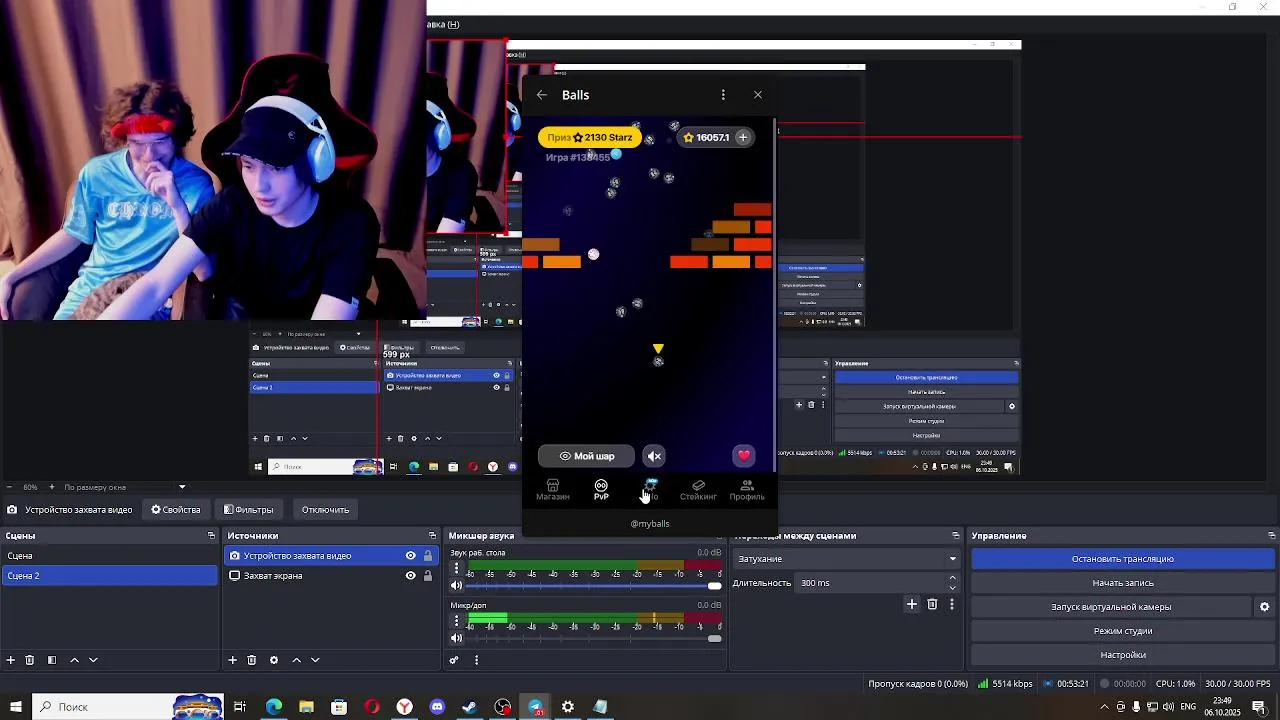
Task: Move the source up in the Sources panel
Action: click(296, 660)
